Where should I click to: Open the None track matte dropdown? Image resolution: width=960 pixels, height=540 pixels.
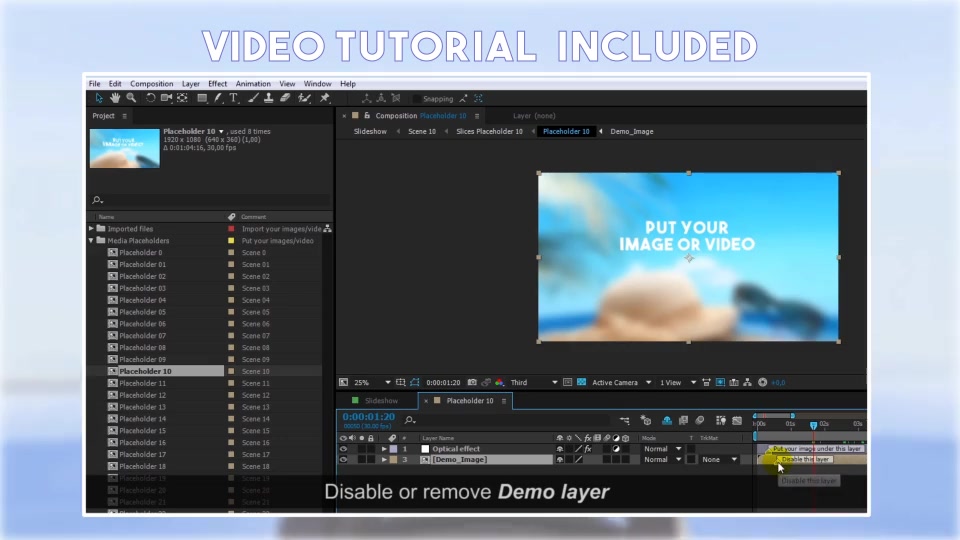click(719, 459)
